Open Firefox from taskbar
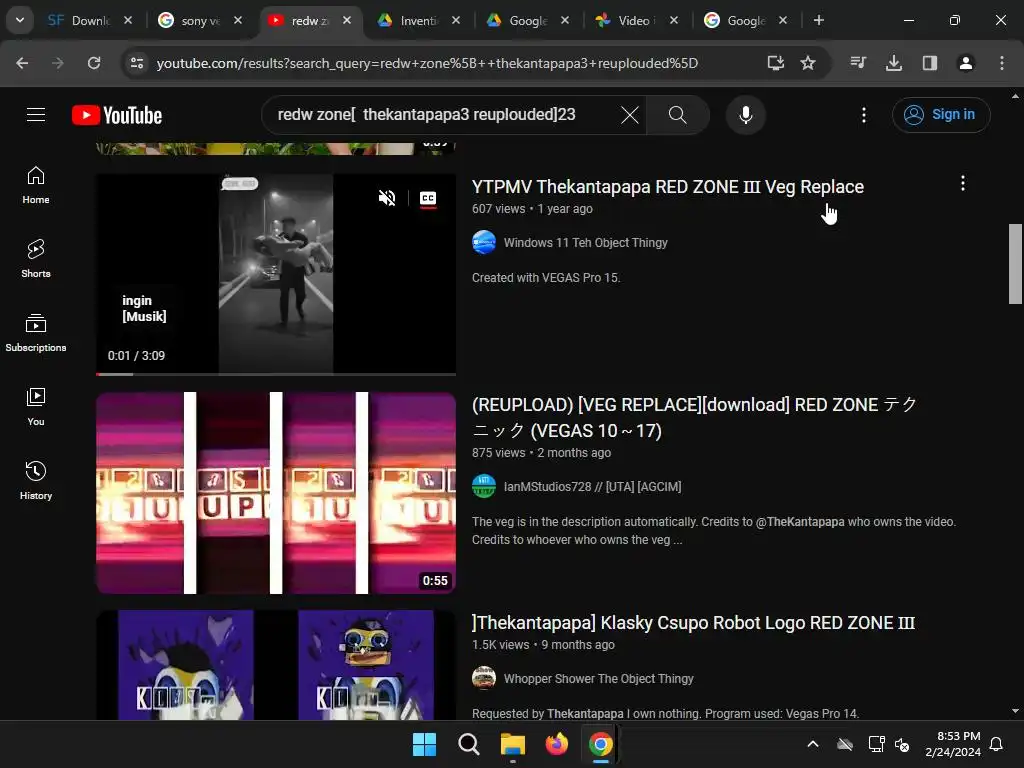 [x=557, y=744]
